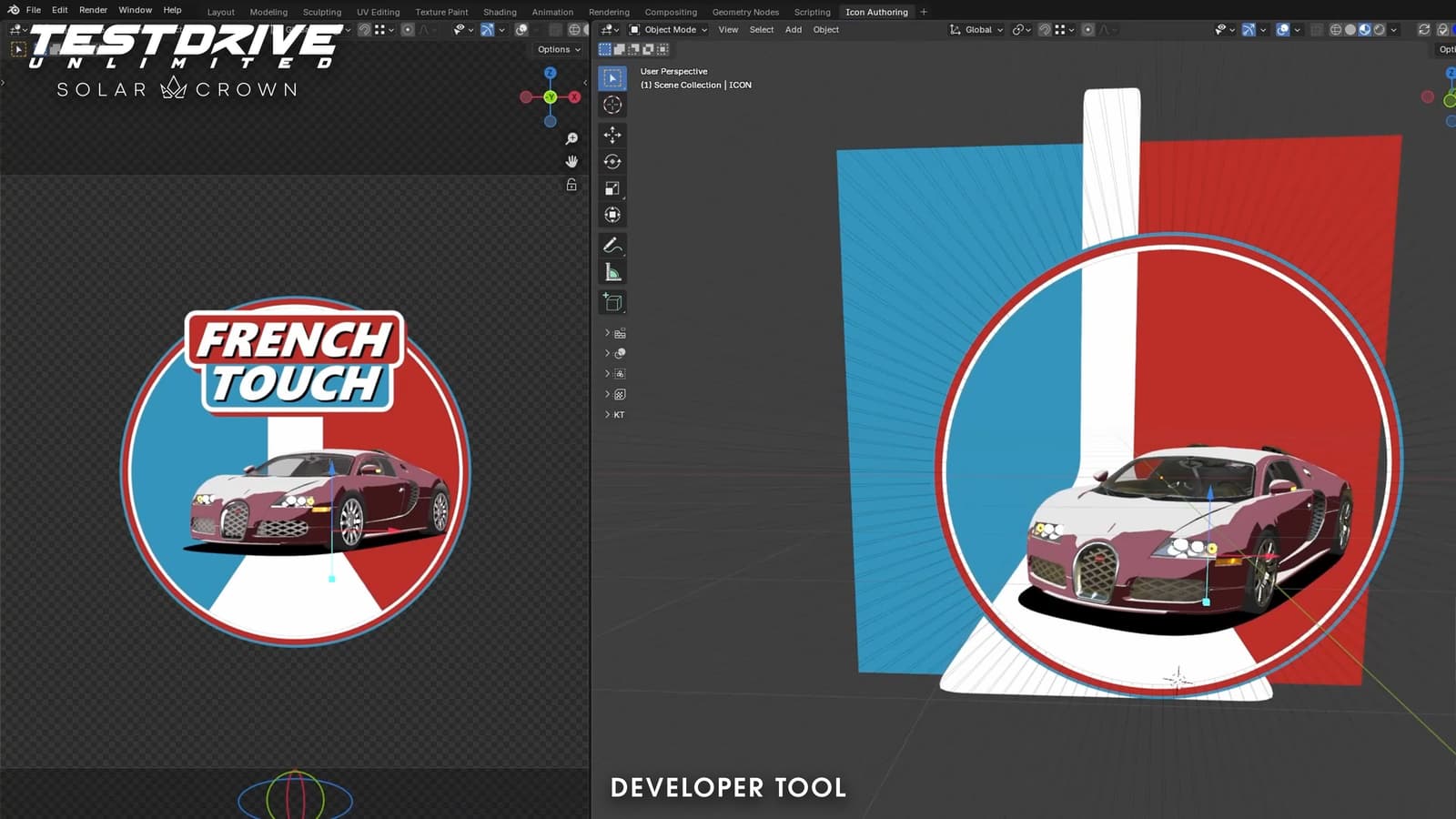
Task: Toggle X-ray in the User Perspective viewport
Action: click(x=1317, y=29)
